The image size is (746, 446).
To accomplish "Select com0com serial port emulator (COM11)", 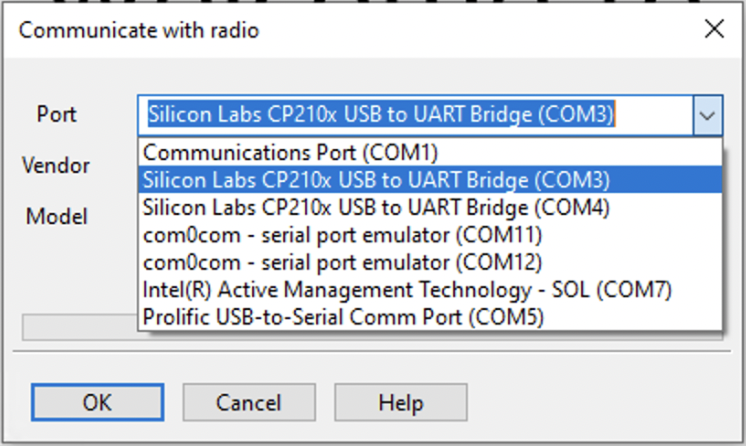I will coord(430,235).
